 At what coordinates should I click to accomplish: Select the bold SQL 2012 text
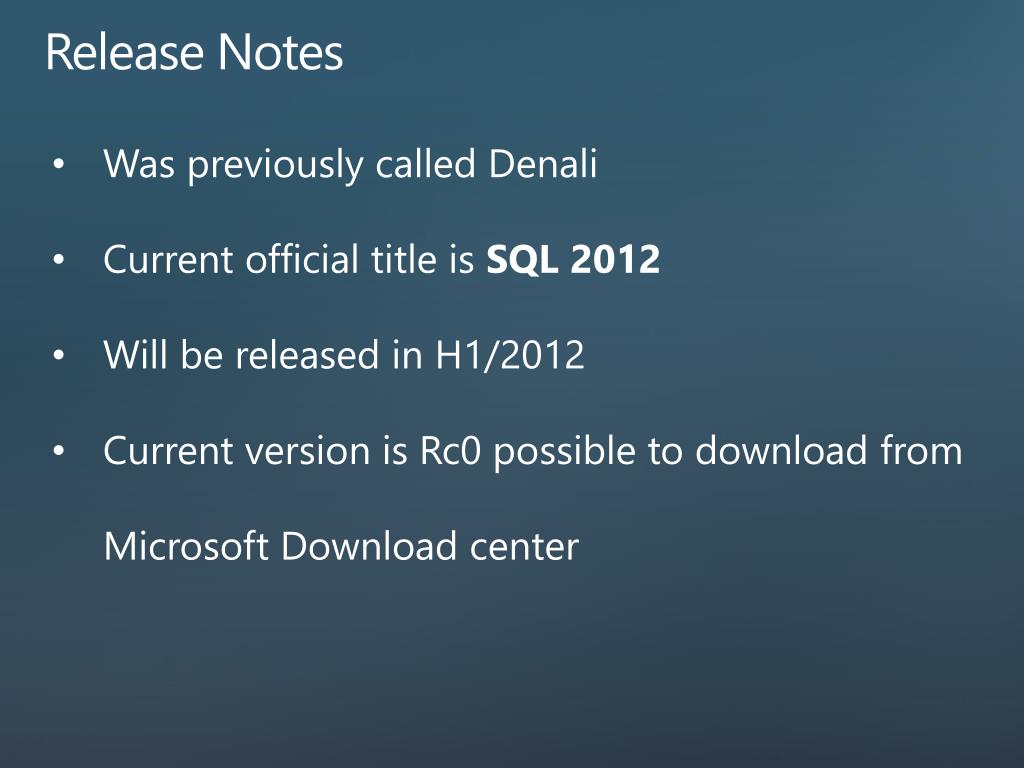573,259
